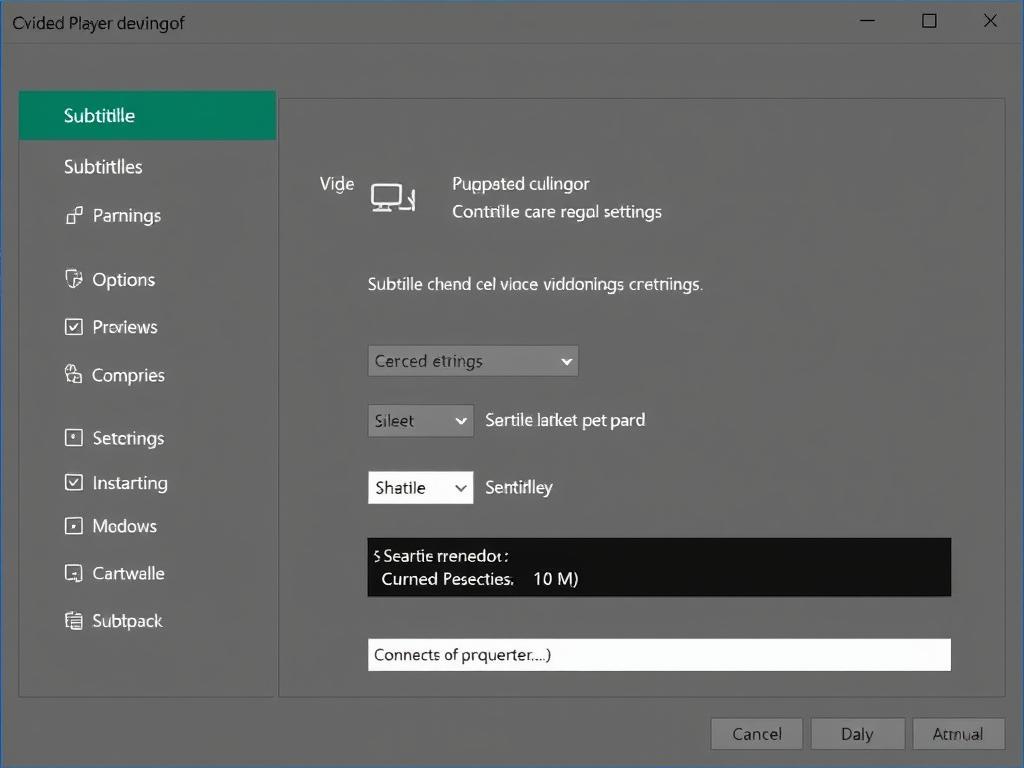This screenshot has width=1024, height=768.
Task: Click the Cartwalle sidebar icon
Action: [x=74, y=573]
